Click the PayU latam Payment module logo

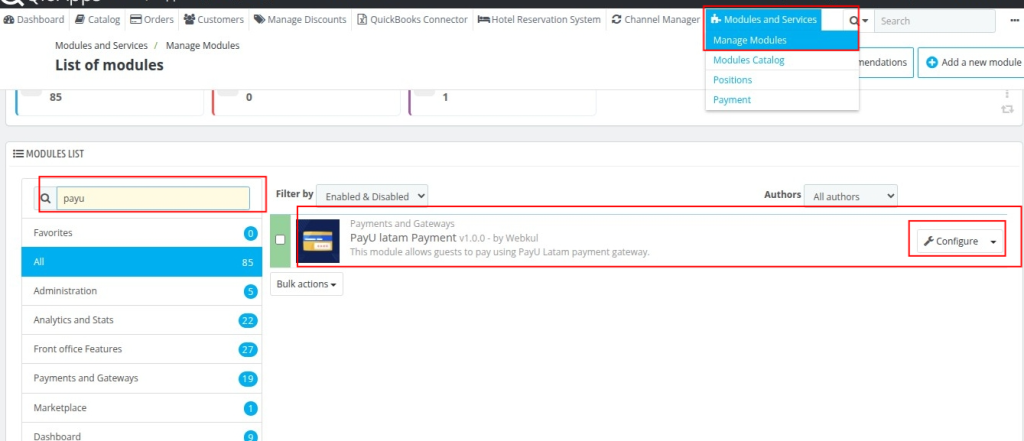pos(318,240)
